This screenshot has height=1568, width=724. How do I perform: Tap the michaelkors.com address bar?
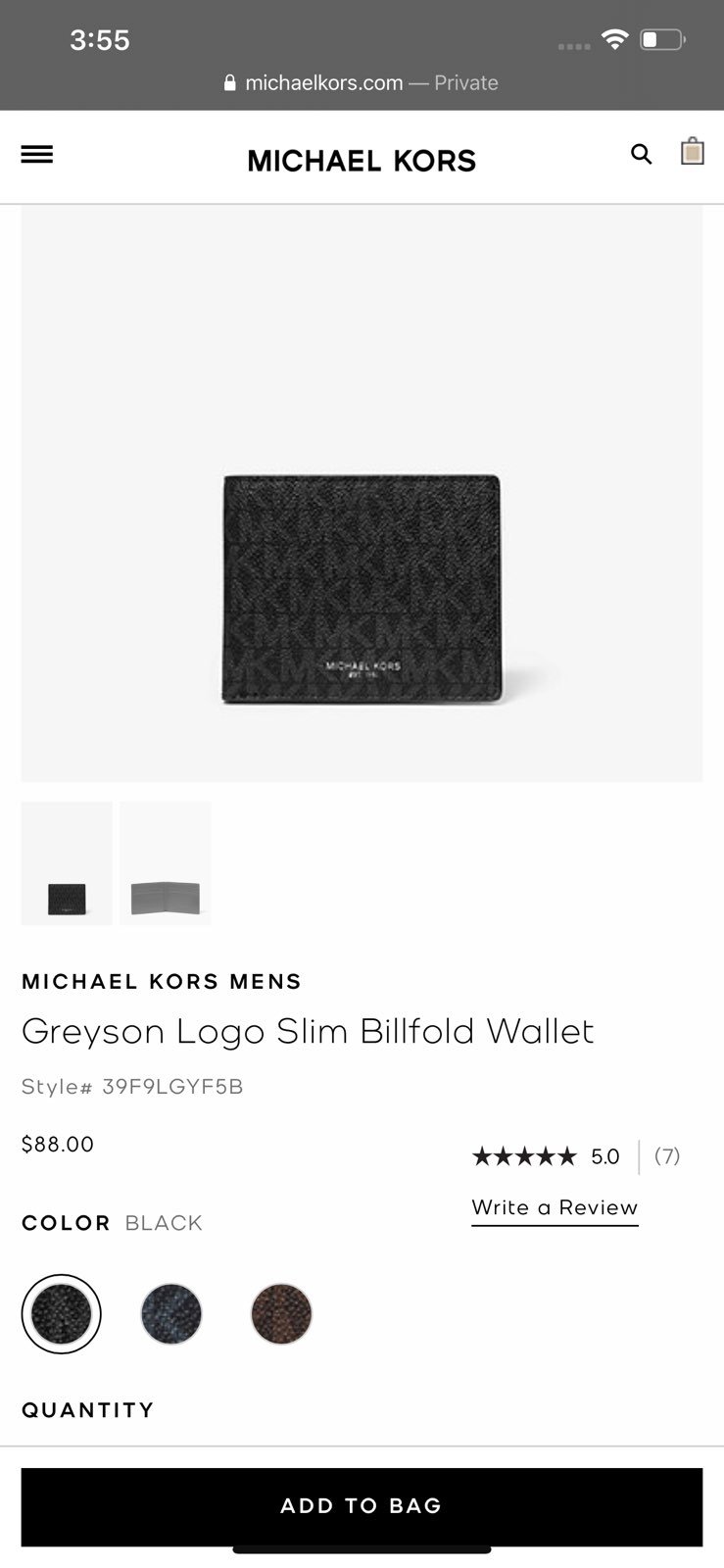coord(362,83)
